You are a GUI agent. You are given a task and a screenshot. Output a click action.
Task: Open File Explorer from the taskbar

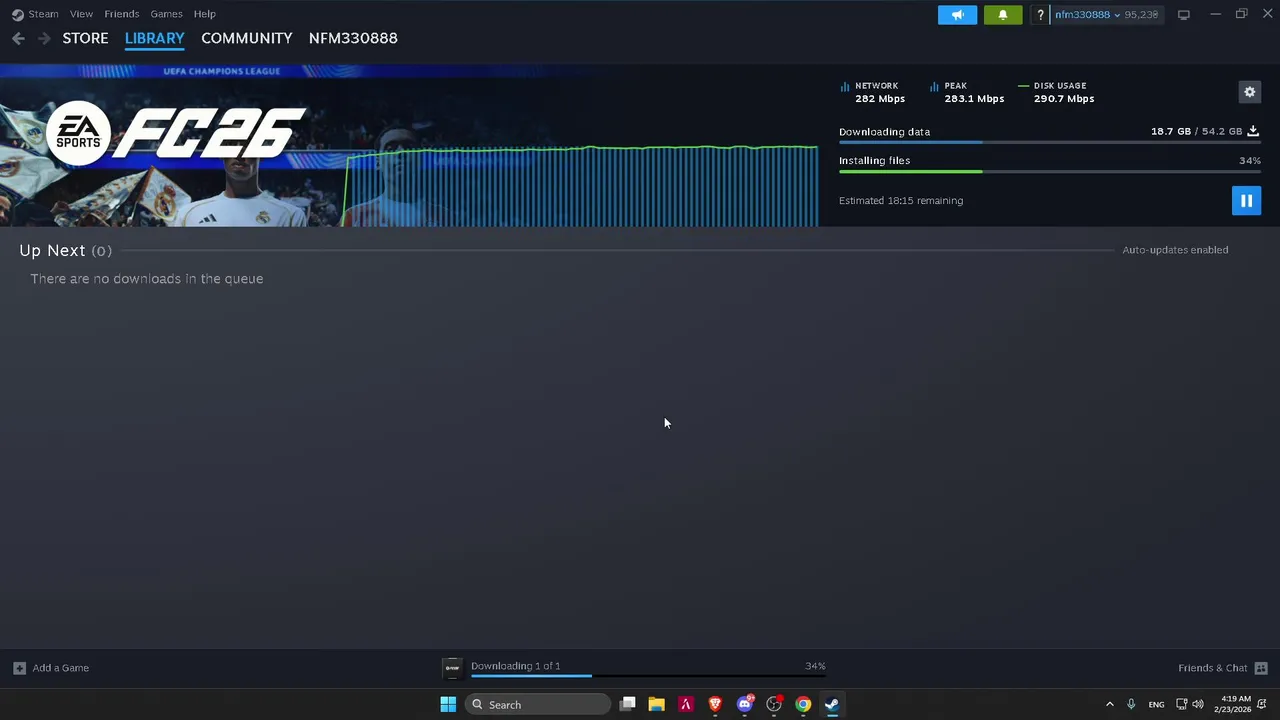656,704
